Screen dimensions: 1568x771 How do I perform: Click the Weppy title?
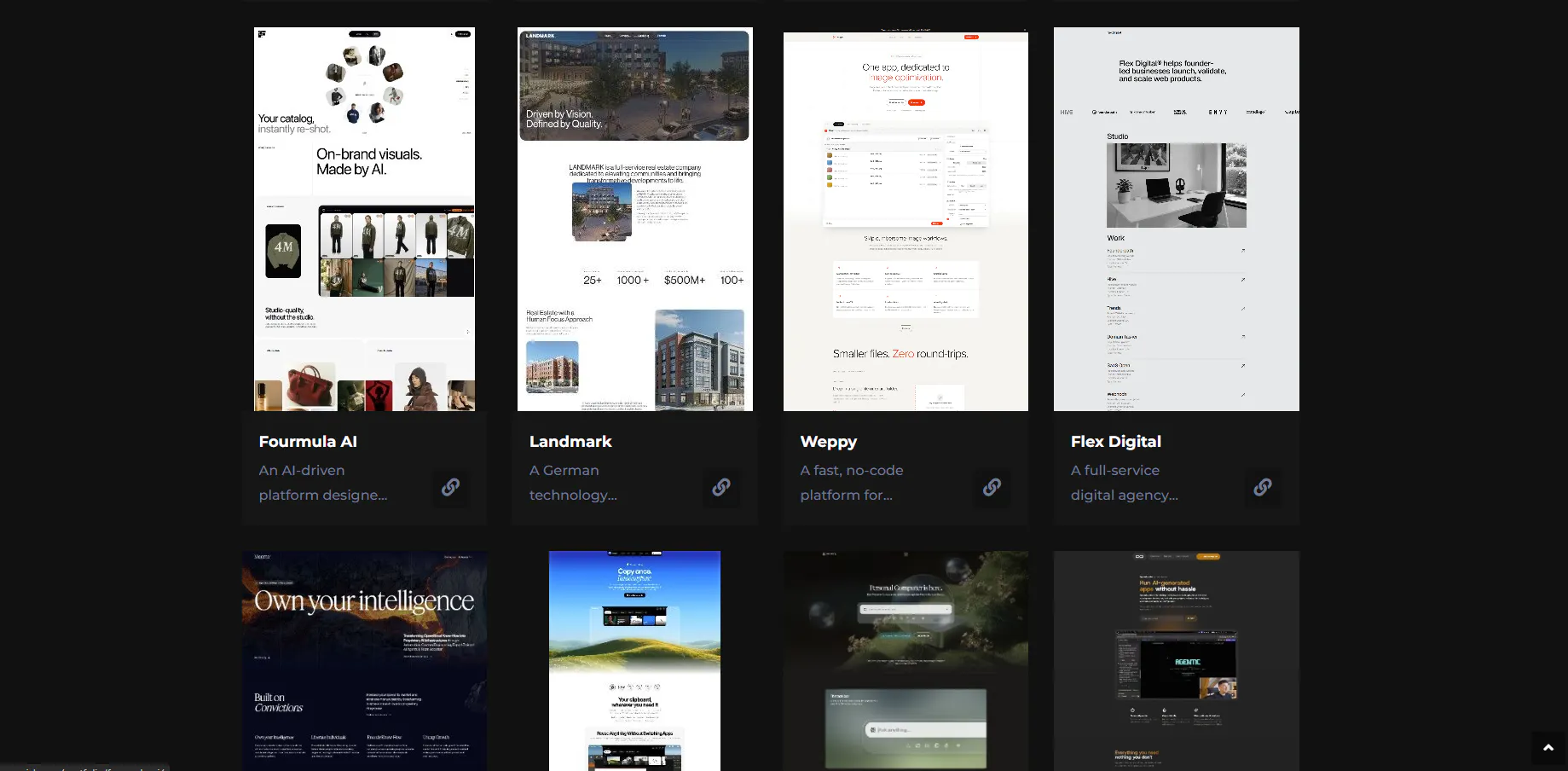pos(829,442)
